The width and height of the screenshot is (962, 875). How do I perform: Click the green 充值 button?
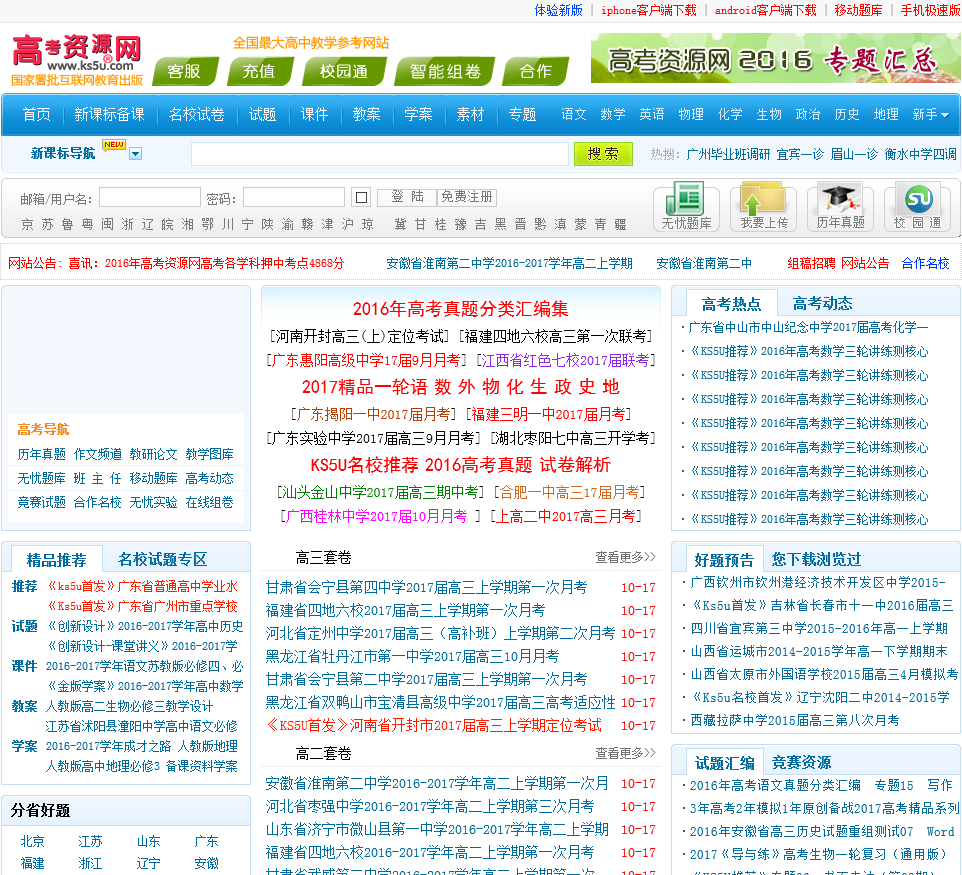point(259,71)
